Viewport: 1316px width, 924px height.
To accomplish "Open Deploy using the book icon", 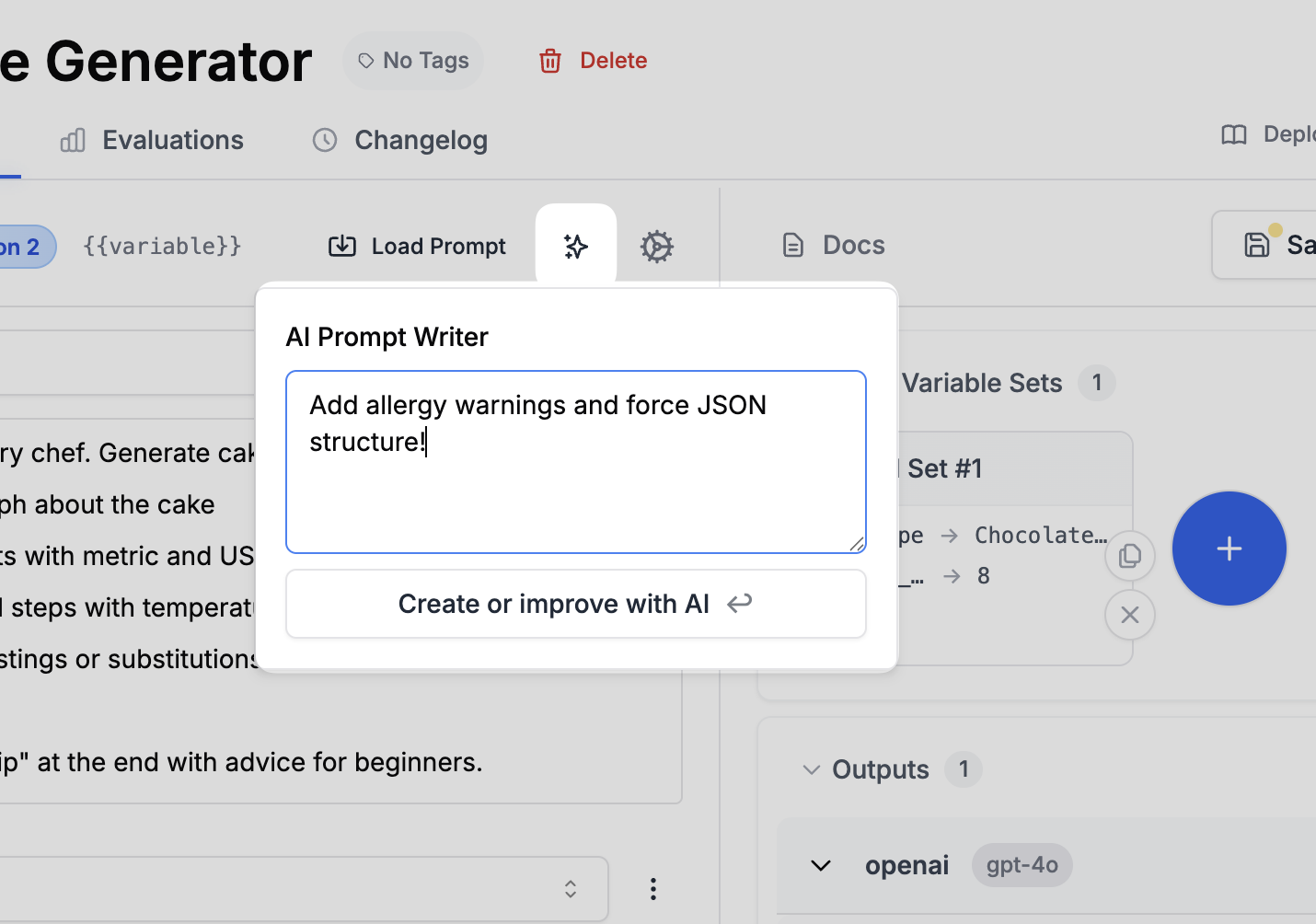I will pos(1233,134).
